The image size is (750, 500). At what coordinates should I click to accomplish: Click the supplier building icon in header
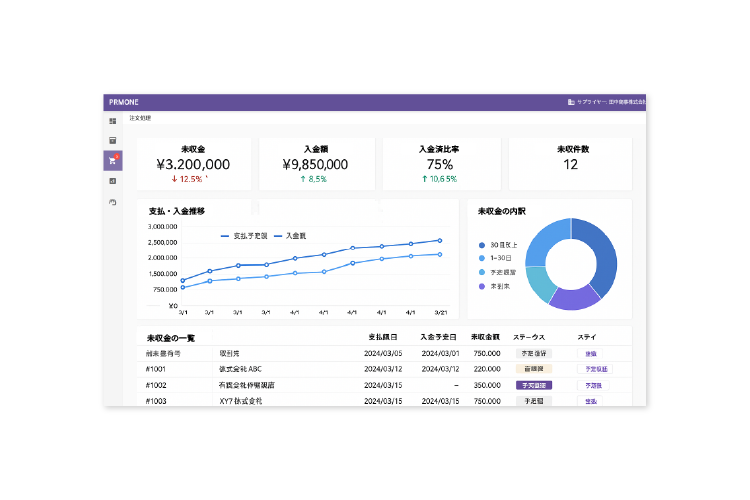click(x=571, y=102)
